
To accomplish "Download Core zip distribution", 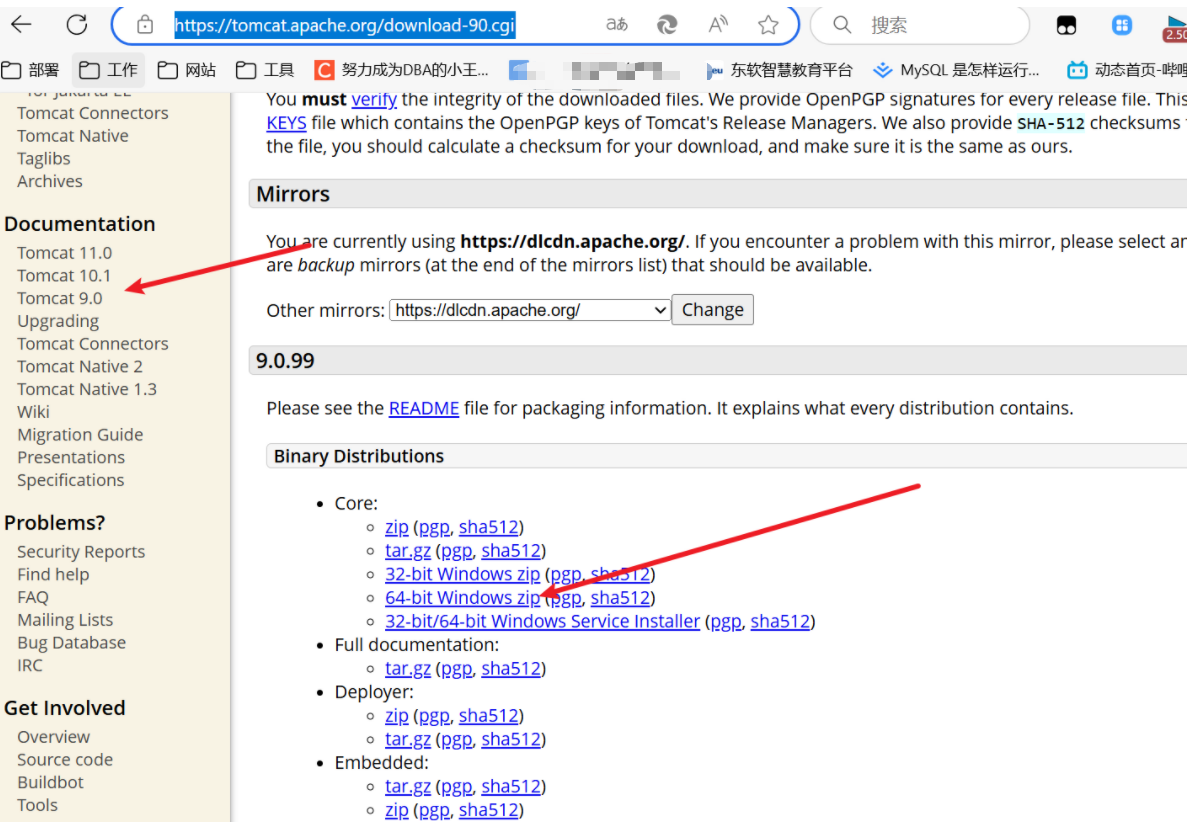I will click(397, 527).
